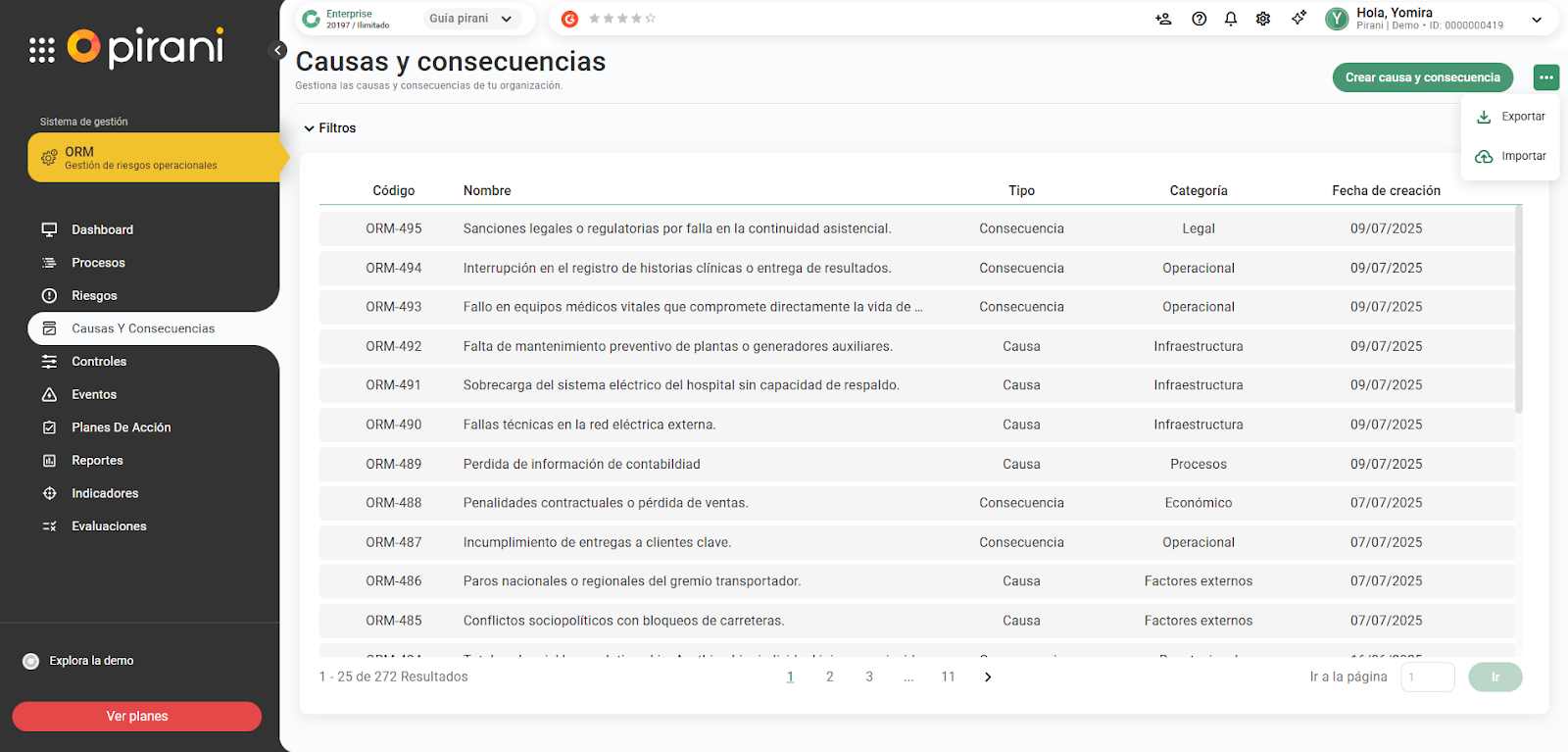Toggle the Explora la demo switch
Screen dimensions: 1568x752
click(x=30, y=661)
